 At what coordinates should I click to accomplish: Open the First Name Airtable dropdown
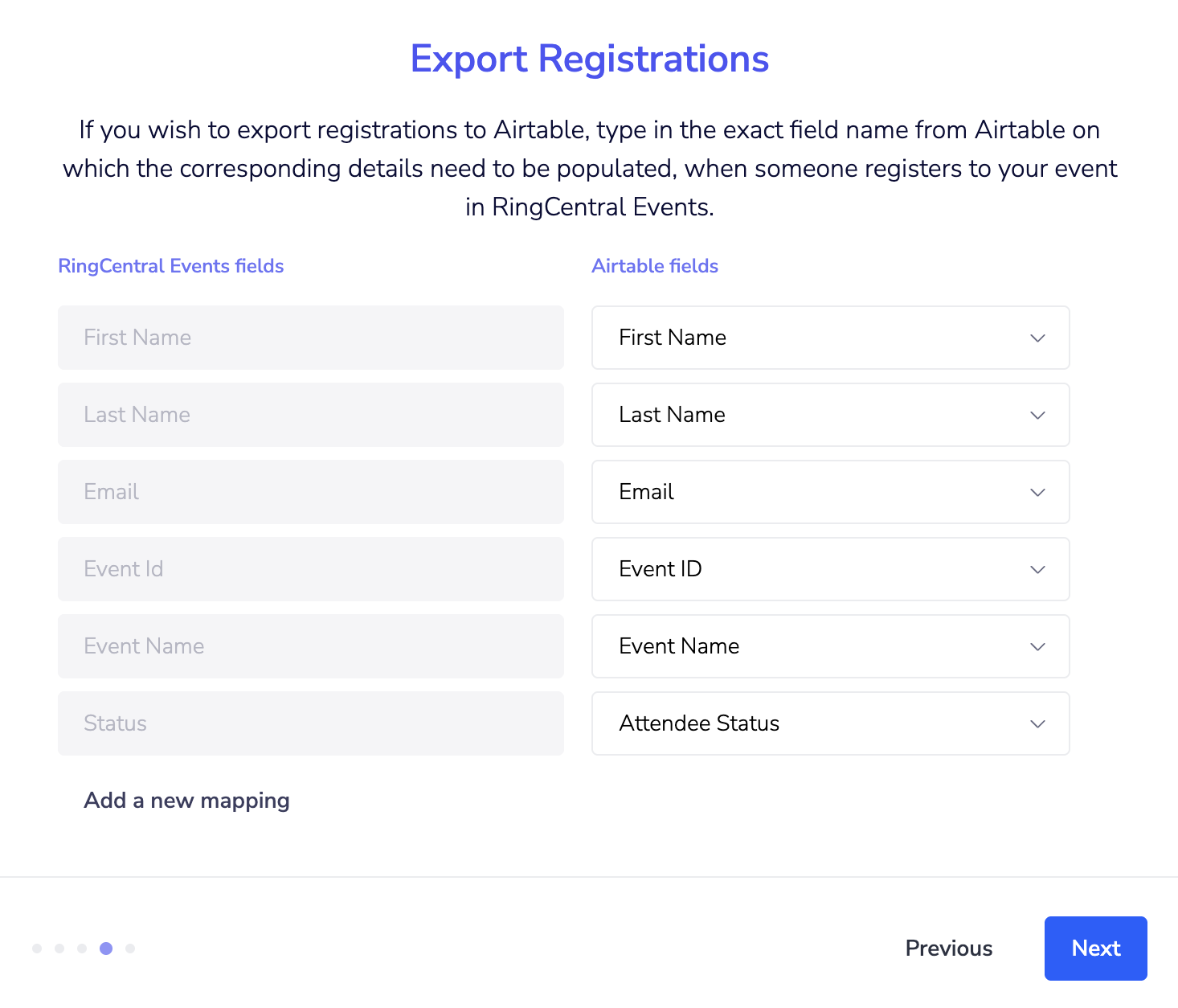830,338
